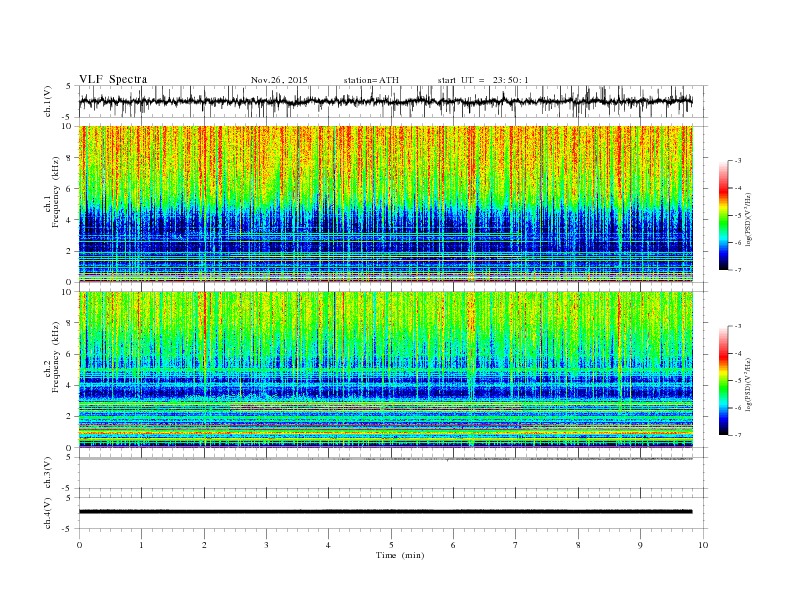Screen dimensions: 792x612
Task: Select the 'Nov.26, 2015' date label
Action: coord(279,80)
